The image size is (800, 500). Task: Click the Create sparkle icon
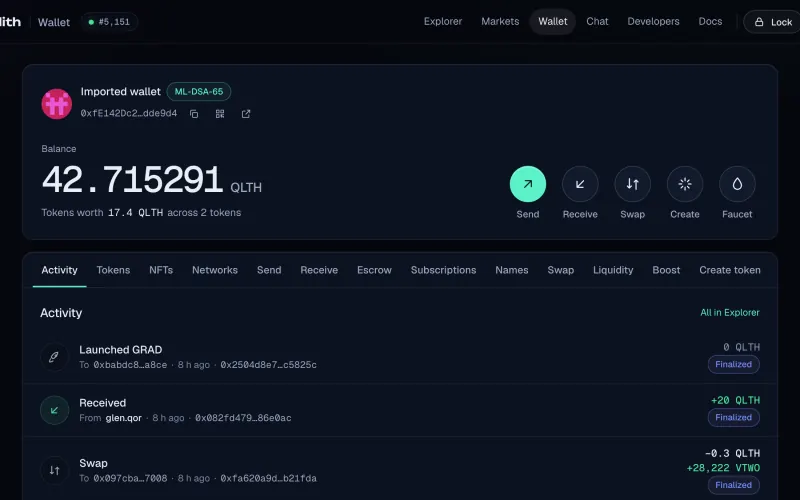click(x=685, y=184)
